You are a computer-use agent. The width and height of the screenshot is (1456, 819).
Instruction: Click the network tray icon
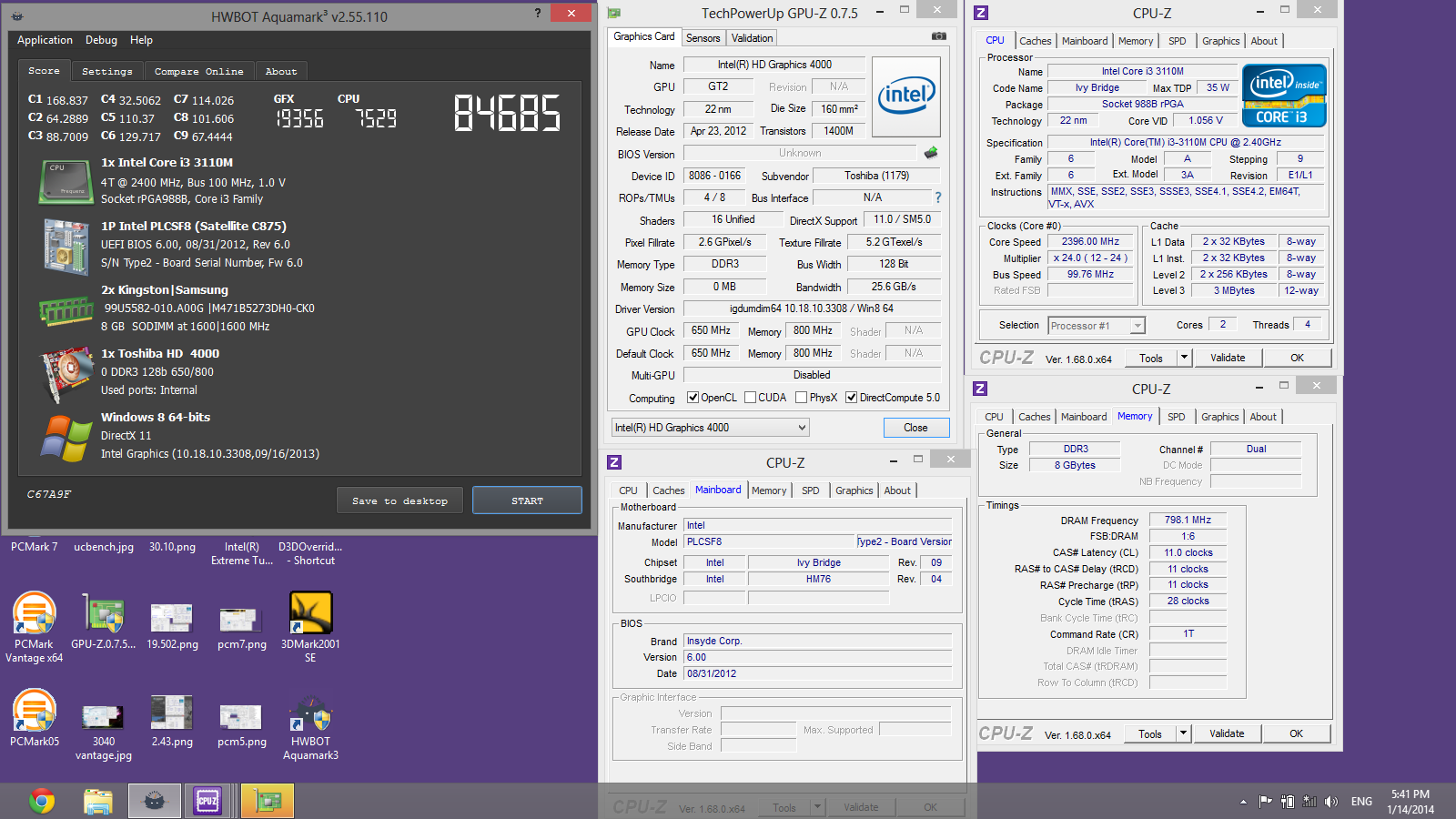point(1309,802)
